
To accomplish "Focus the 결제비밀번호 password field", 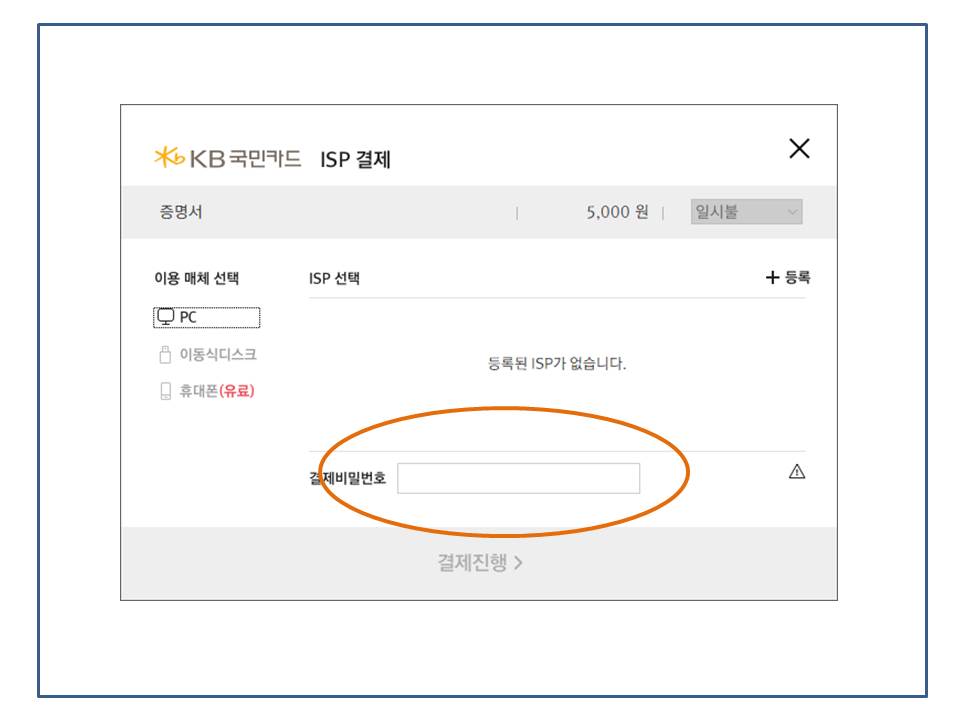I will coord(518,478).
